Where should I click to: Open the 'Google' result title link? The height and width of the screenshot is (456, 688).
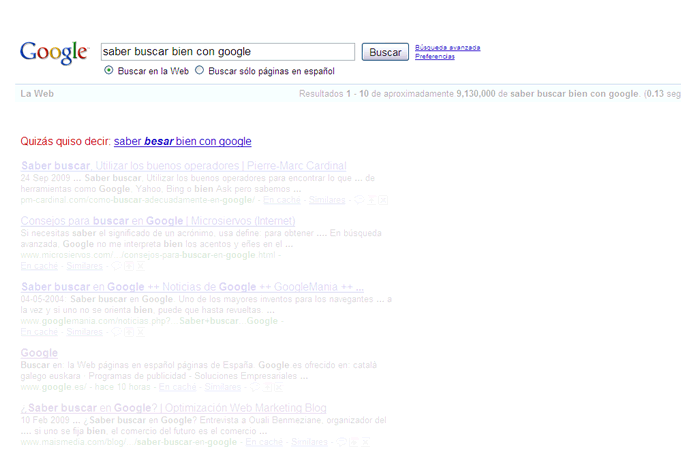39,353
